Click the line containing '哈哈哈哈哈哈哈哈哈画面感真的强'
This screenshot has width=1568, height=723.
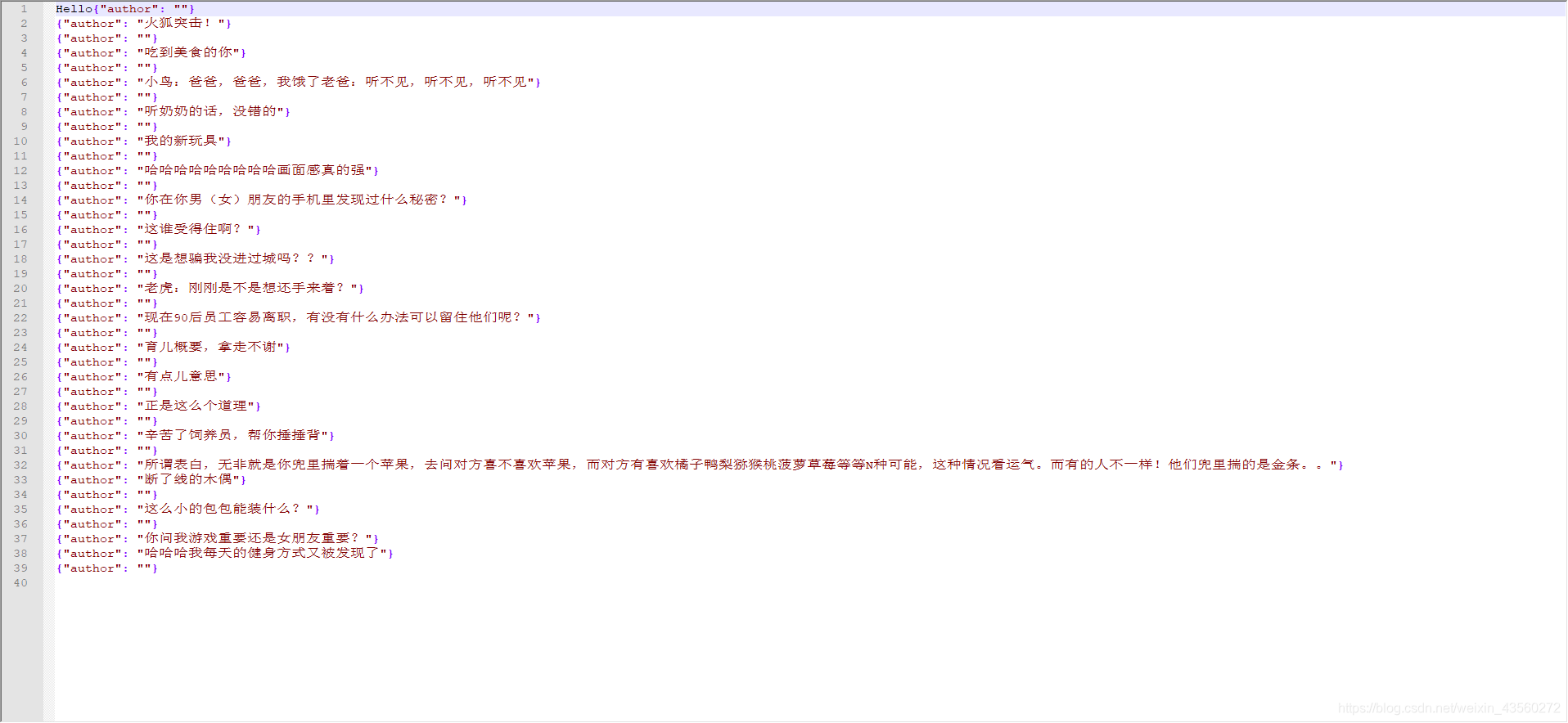218,171
